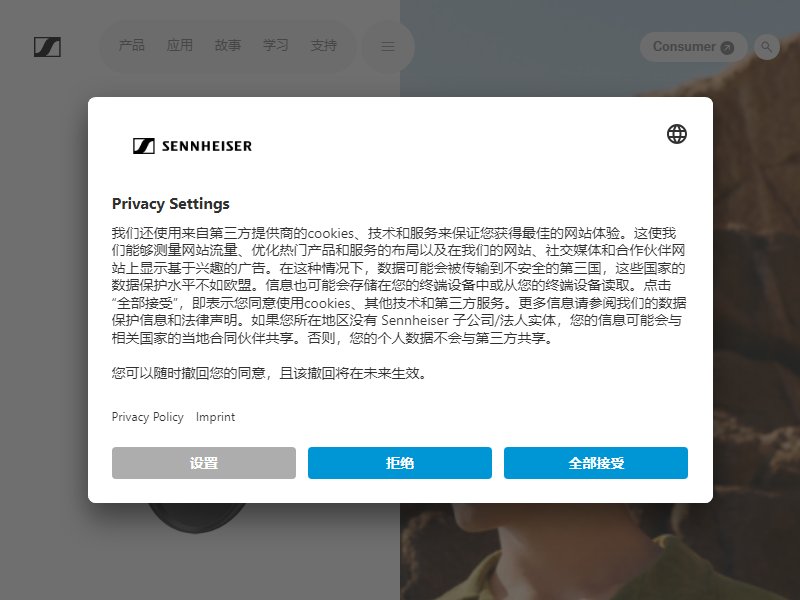Open the Imprint link
This screenshot has width=800, height=600.
coord(215,417)
